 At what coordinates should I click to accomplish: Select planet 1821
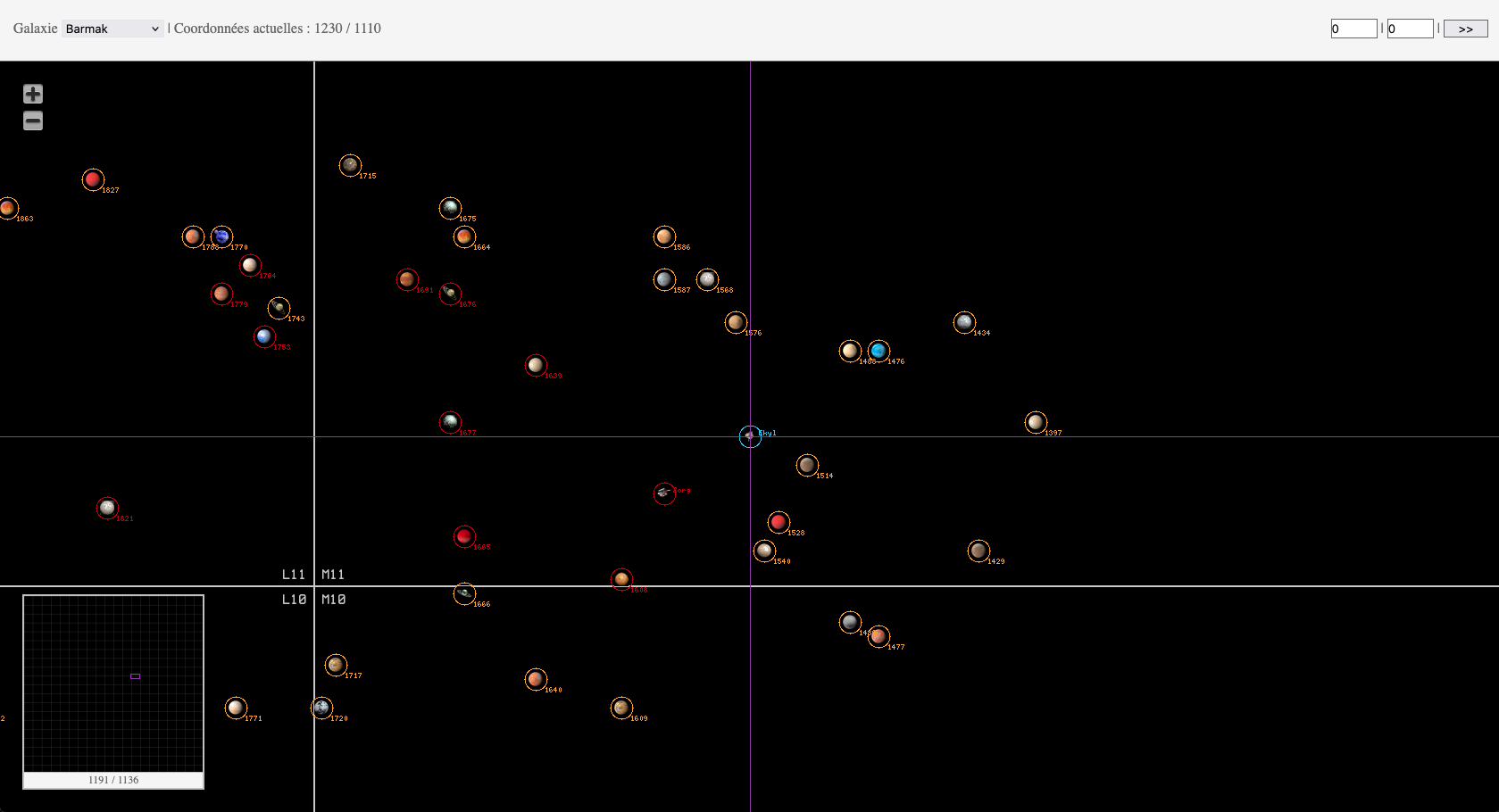point(107,508)
